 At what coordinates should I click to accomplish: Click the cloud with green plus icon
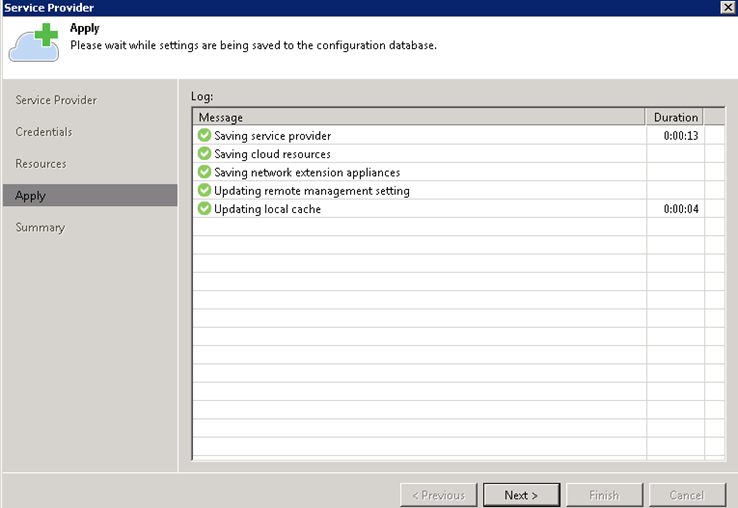(34, 42)
